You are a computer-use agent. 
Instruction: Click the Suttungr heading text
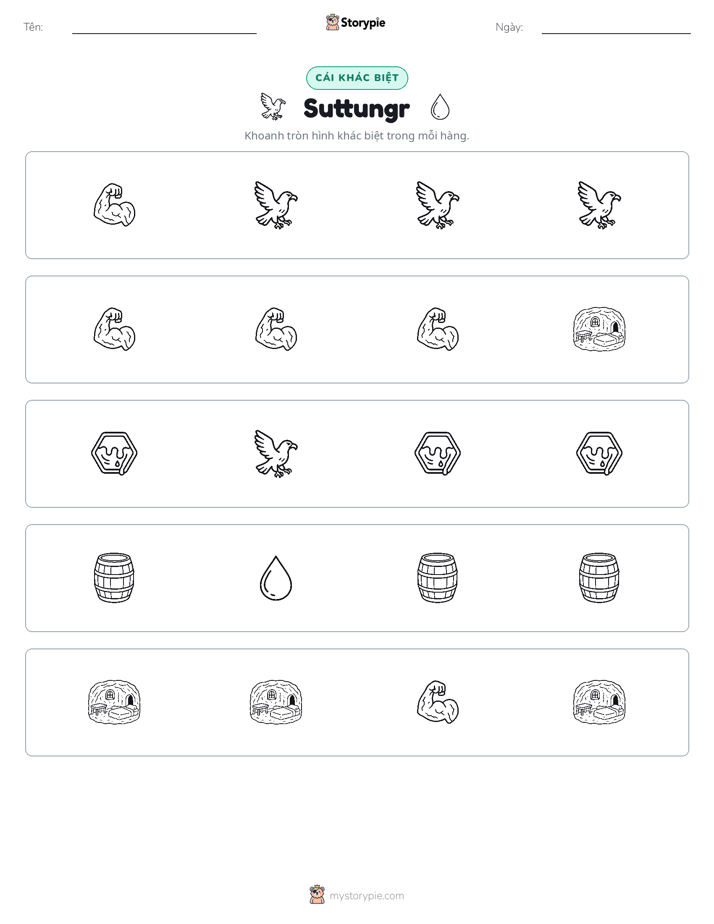(x=356, y=108)
